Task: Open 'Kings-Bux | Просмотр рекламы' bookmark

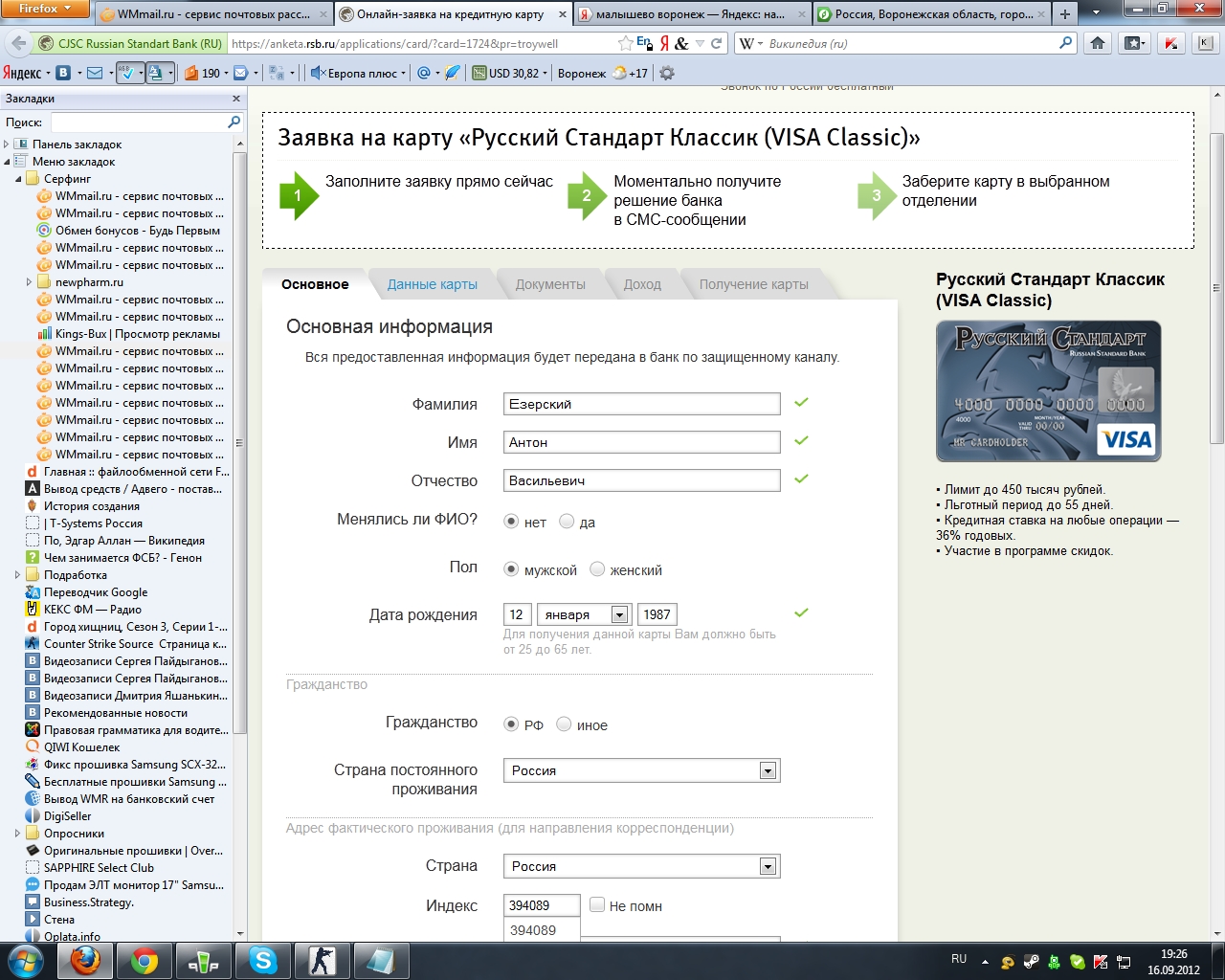Action: 128,334
